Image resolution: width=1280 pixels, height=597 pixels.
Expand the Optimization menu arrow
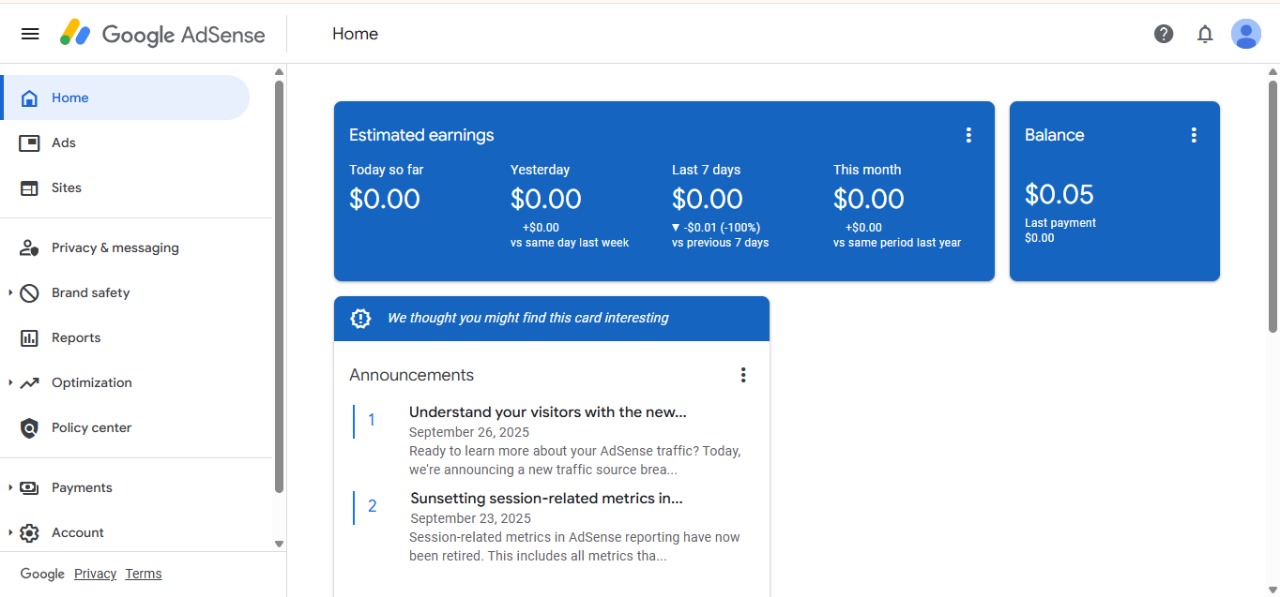(x=10, y=383)
